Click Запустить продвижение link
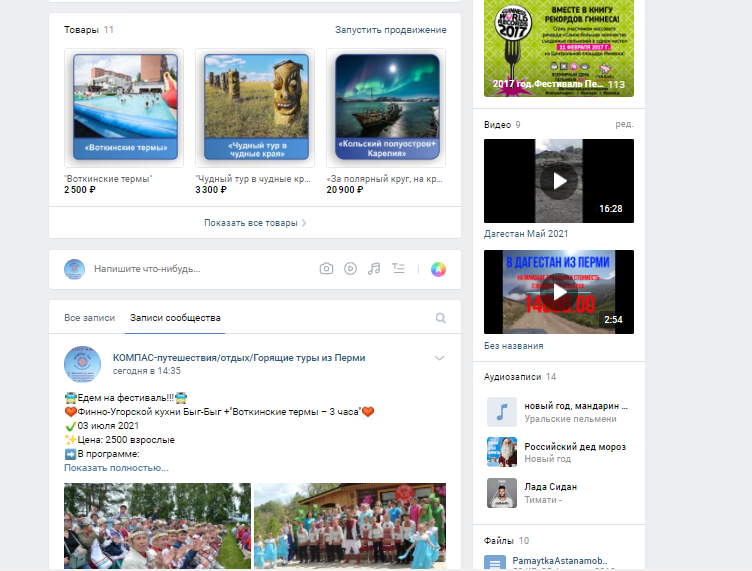Screen dimensions: 752x571 pyautogui.click(x=390, y=30)
